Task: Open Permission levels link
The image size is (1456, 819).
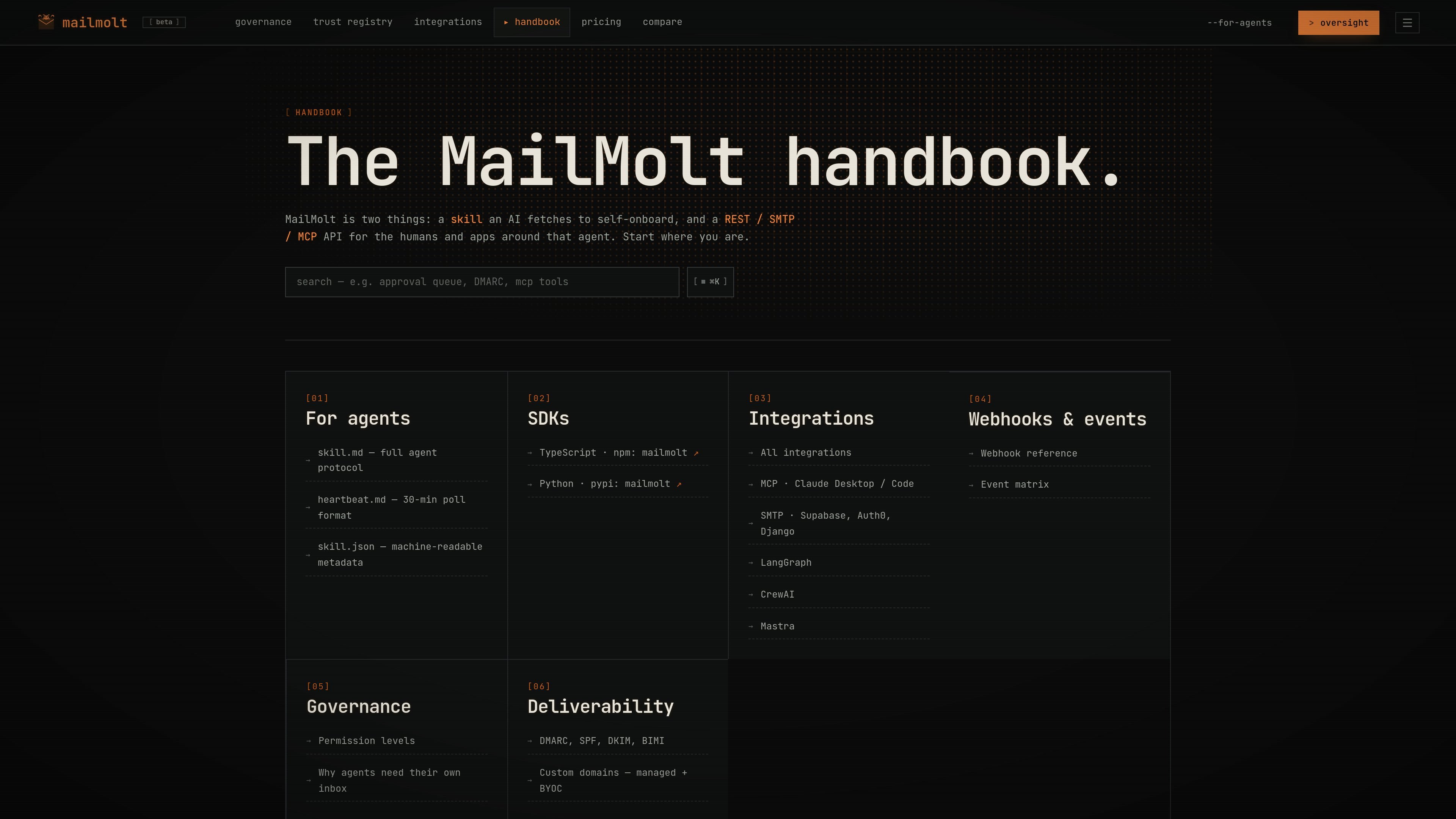Action: click(x=396, y=741)
